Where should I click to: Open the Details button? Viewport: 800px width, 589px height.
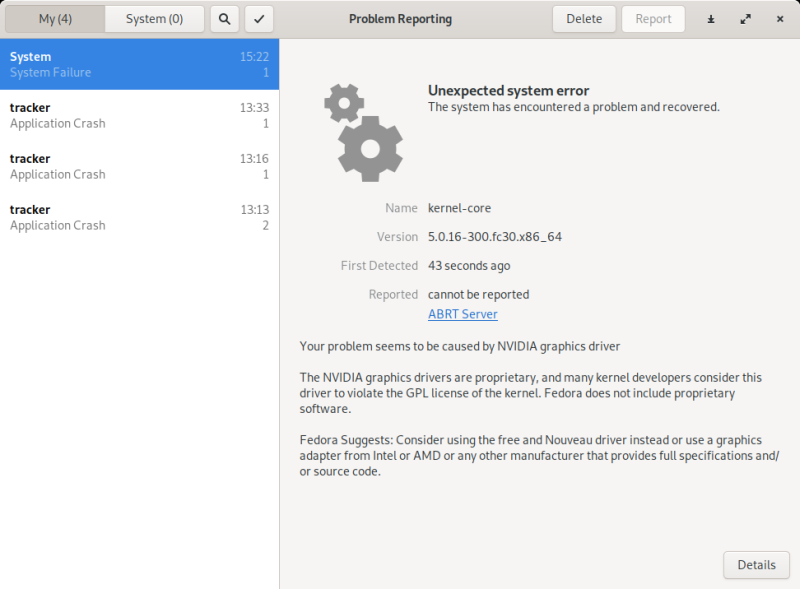click(756, 565)
